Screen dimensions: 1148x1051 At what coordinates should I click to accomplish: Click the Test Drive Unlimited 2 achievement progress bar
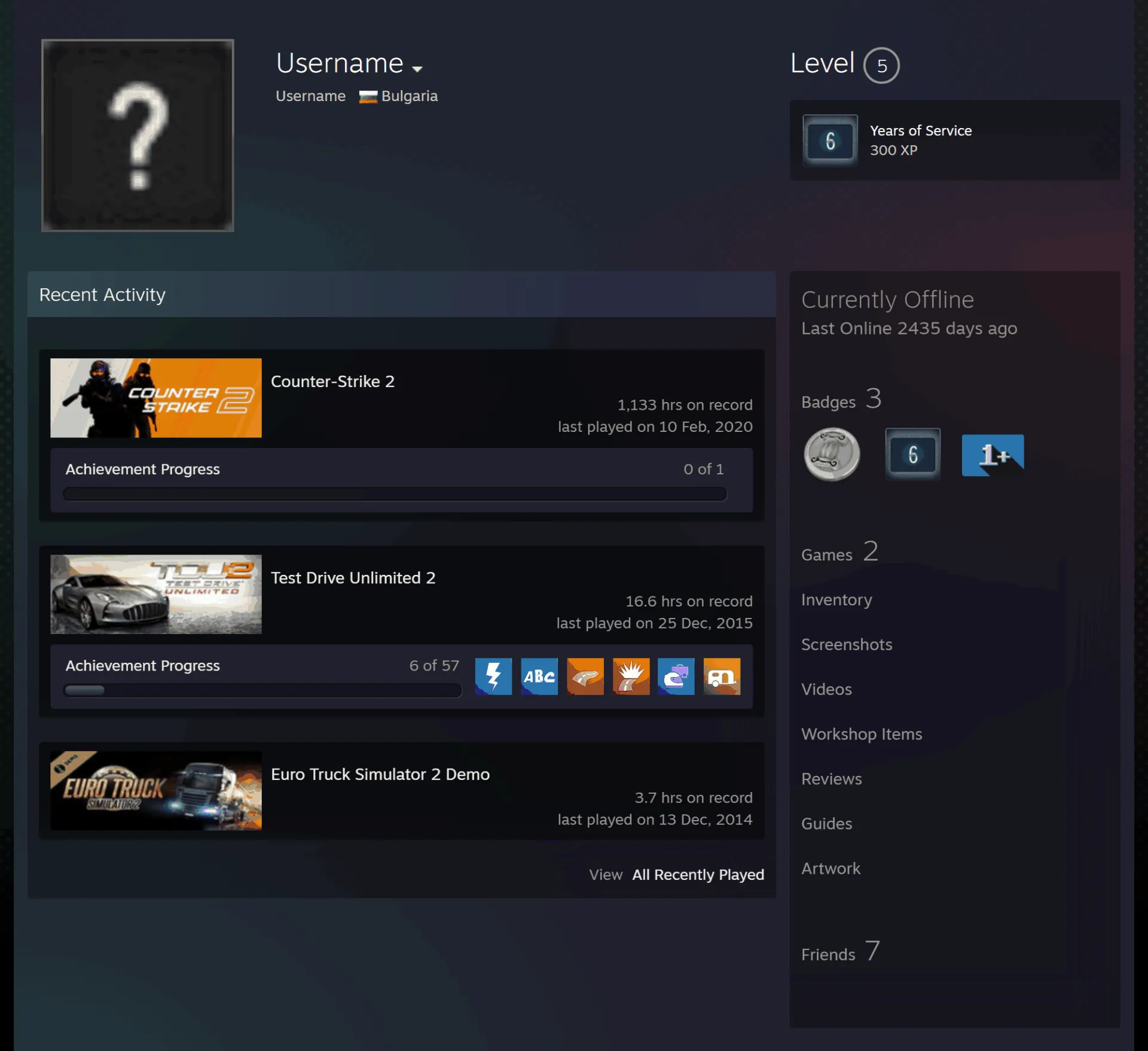(262, 690)
